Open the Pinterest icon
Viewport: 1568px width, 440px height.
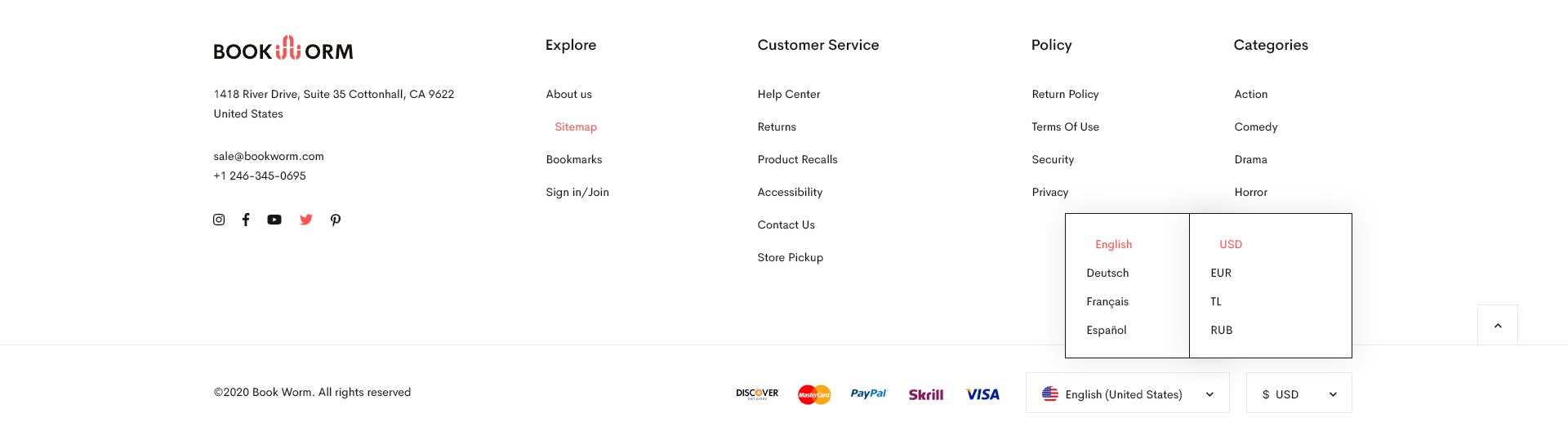pyautogui.click(x=336, y=220)
